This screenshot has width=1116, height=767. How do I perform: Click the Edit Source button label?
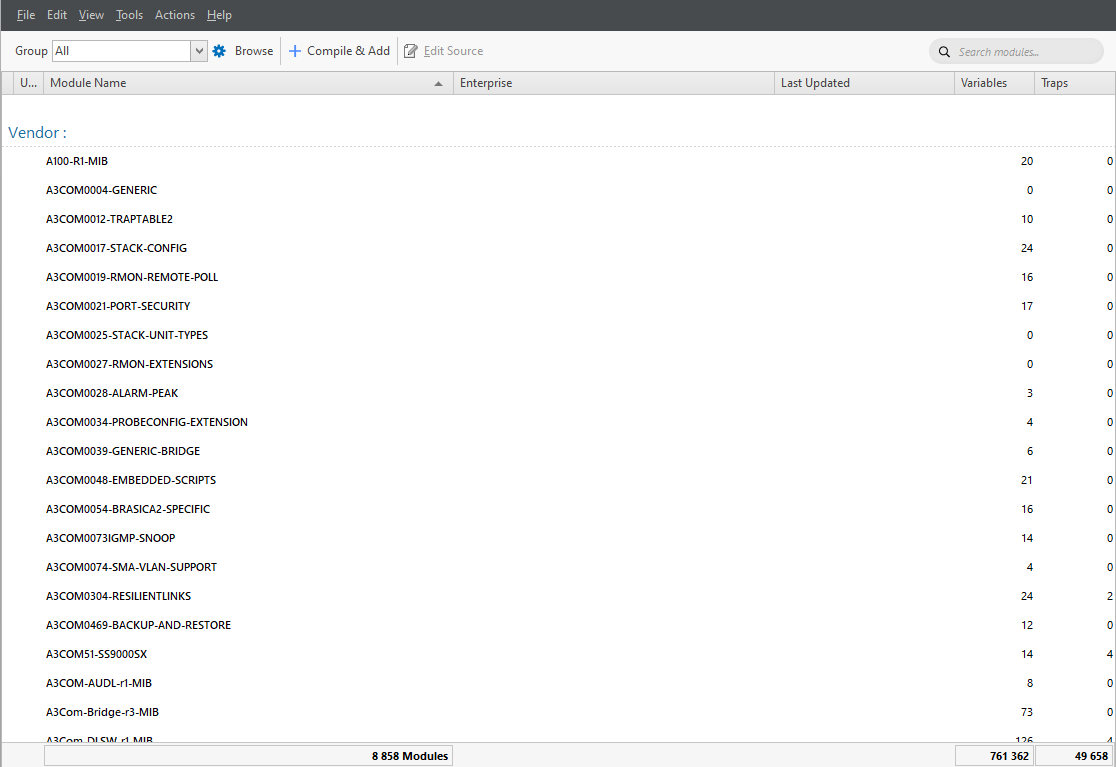[x=453, y=51]
